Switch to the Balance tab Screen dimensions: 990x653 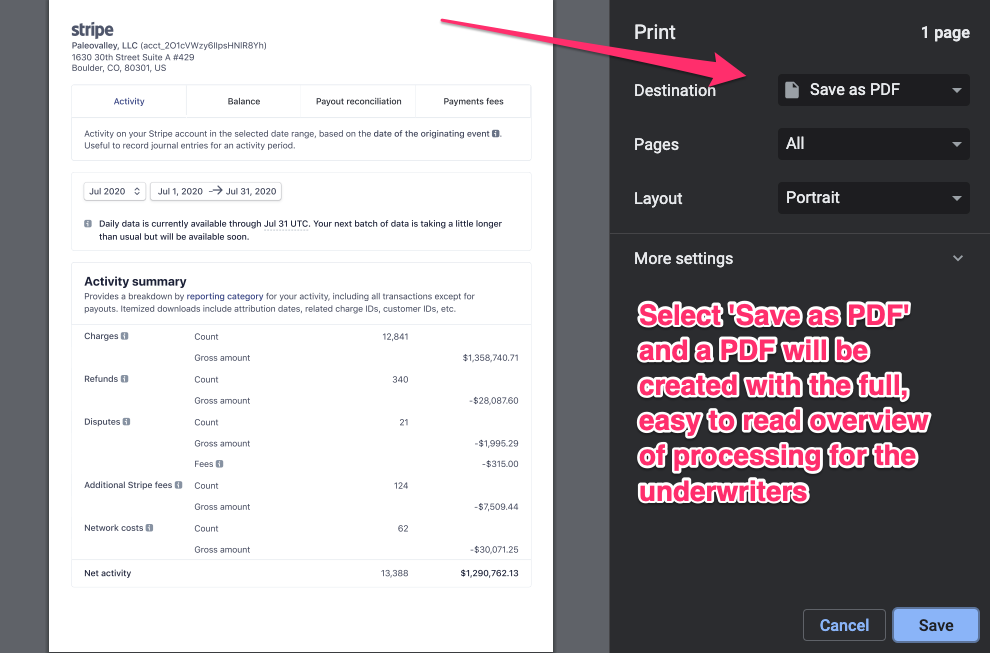click(244, 101)
